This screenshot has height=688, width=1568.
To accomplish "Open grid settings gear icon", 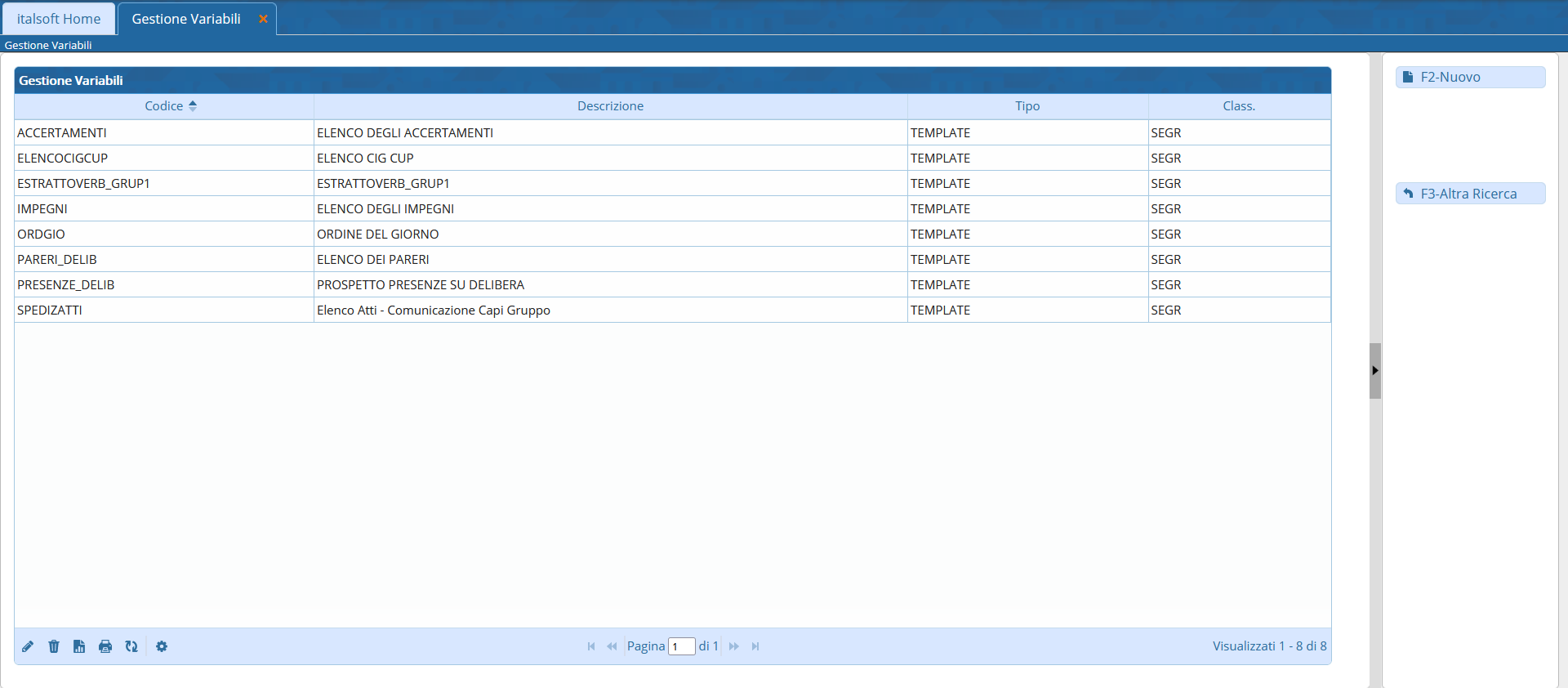I will (162, 646).
